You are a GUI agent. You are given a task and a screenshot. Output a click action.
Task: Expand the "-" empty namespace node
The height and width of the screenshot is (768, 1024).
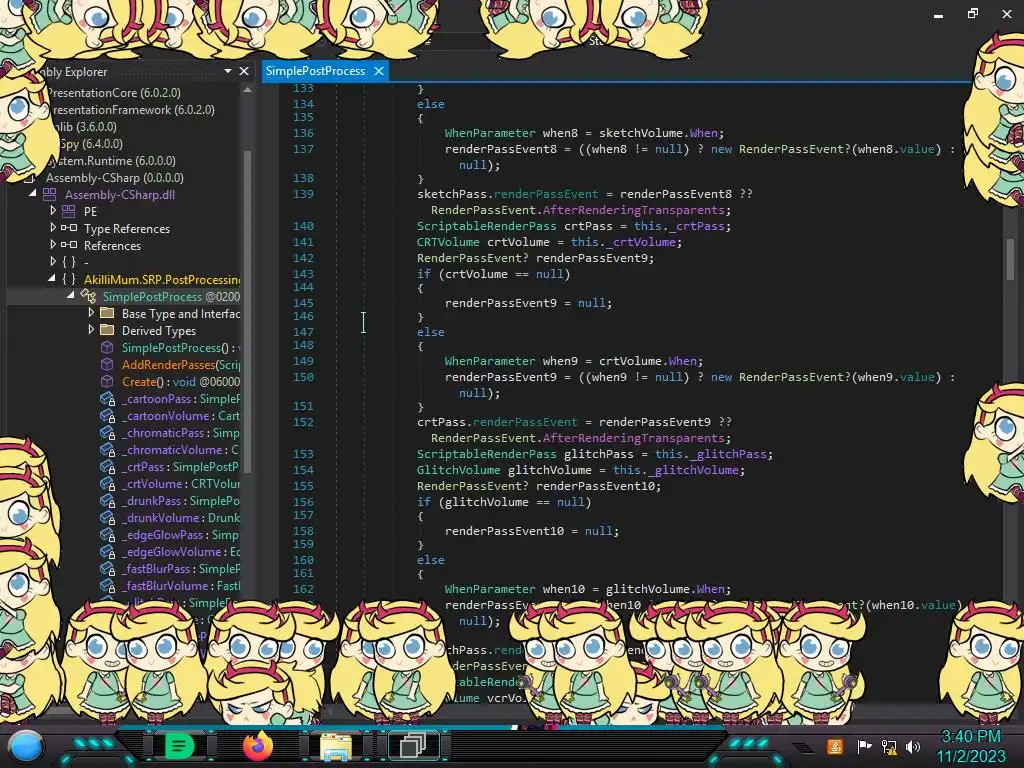click(53, 261)
